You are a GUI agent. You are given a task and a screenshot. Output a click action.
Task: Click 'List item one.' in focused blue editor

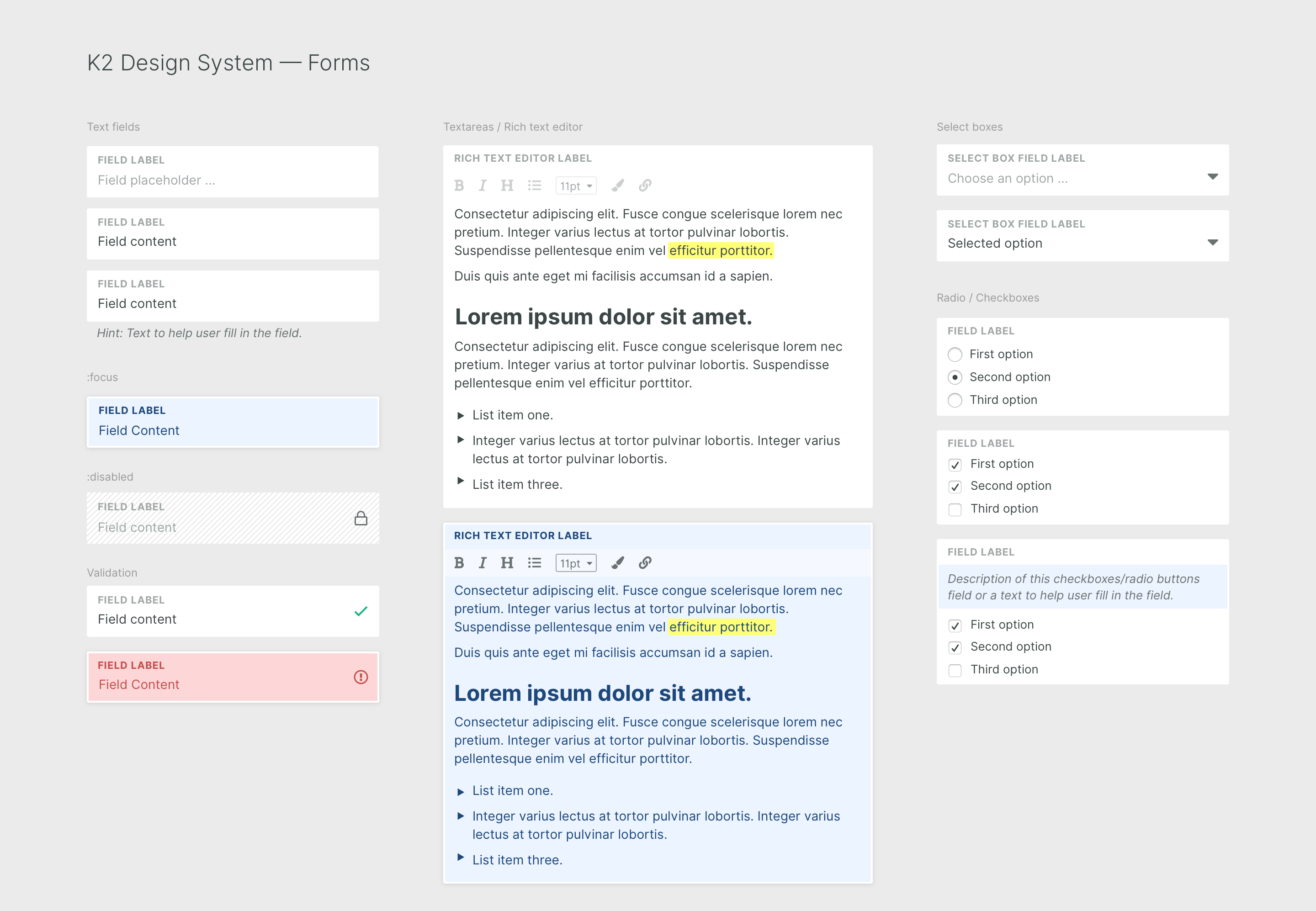click(513, 790)
